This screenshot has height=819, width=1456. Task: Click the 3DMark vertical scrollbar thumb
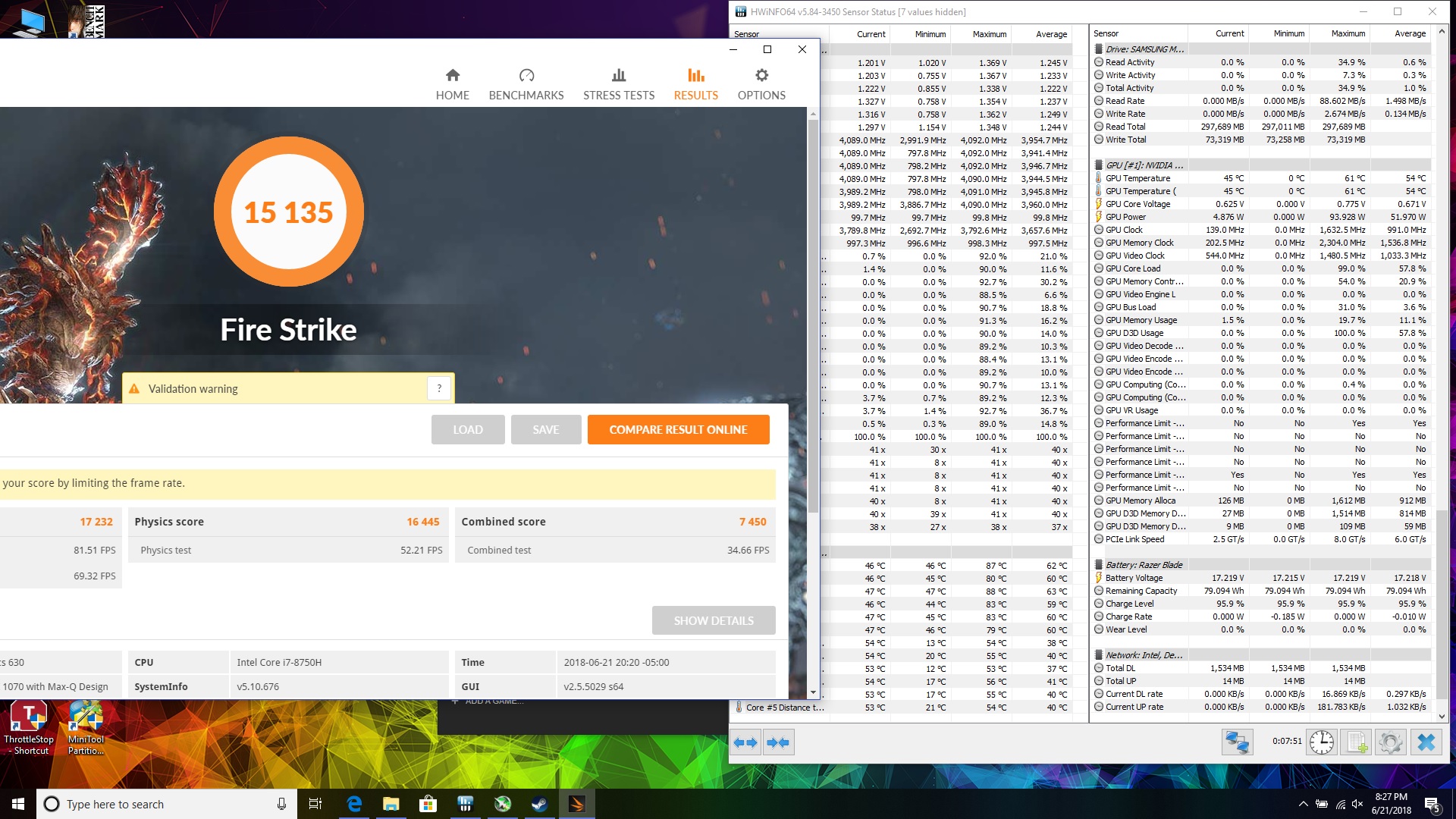click(x=813, y=315)
